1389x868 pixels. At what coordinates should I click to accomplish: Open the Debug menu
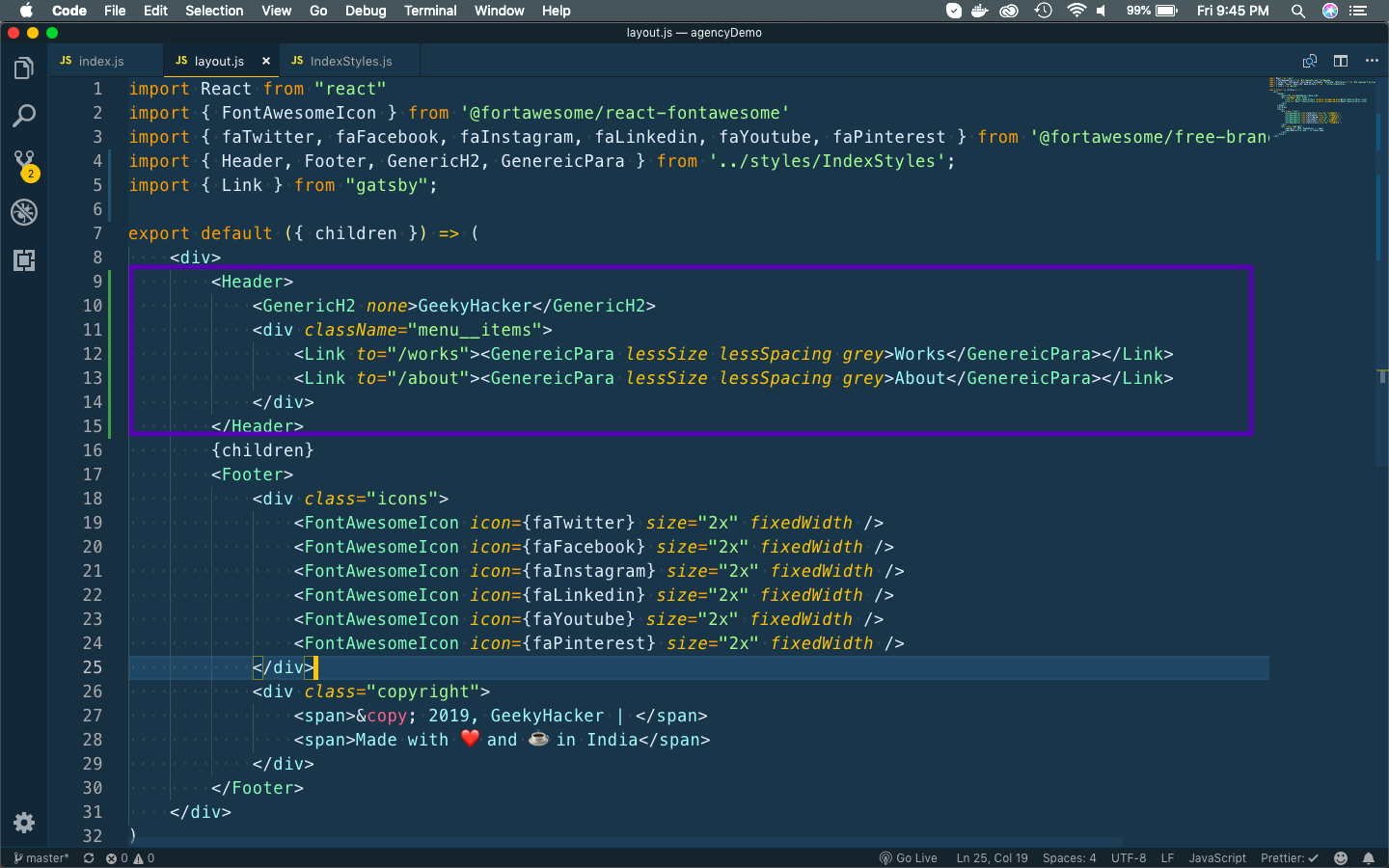[x=366, y=11]
